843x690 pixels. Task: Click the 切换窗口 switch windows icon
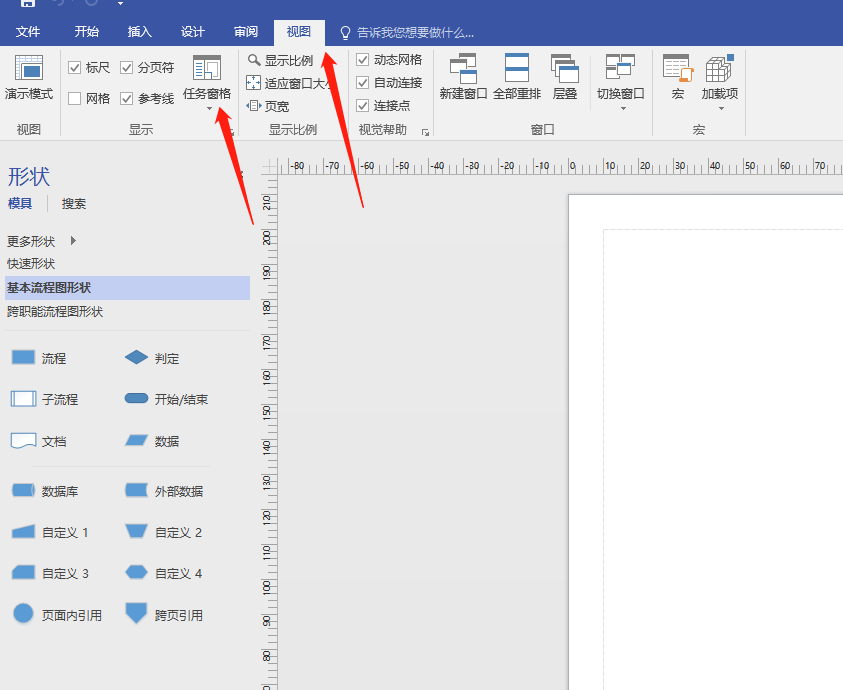pyautogui.click(x=620, y=67)
